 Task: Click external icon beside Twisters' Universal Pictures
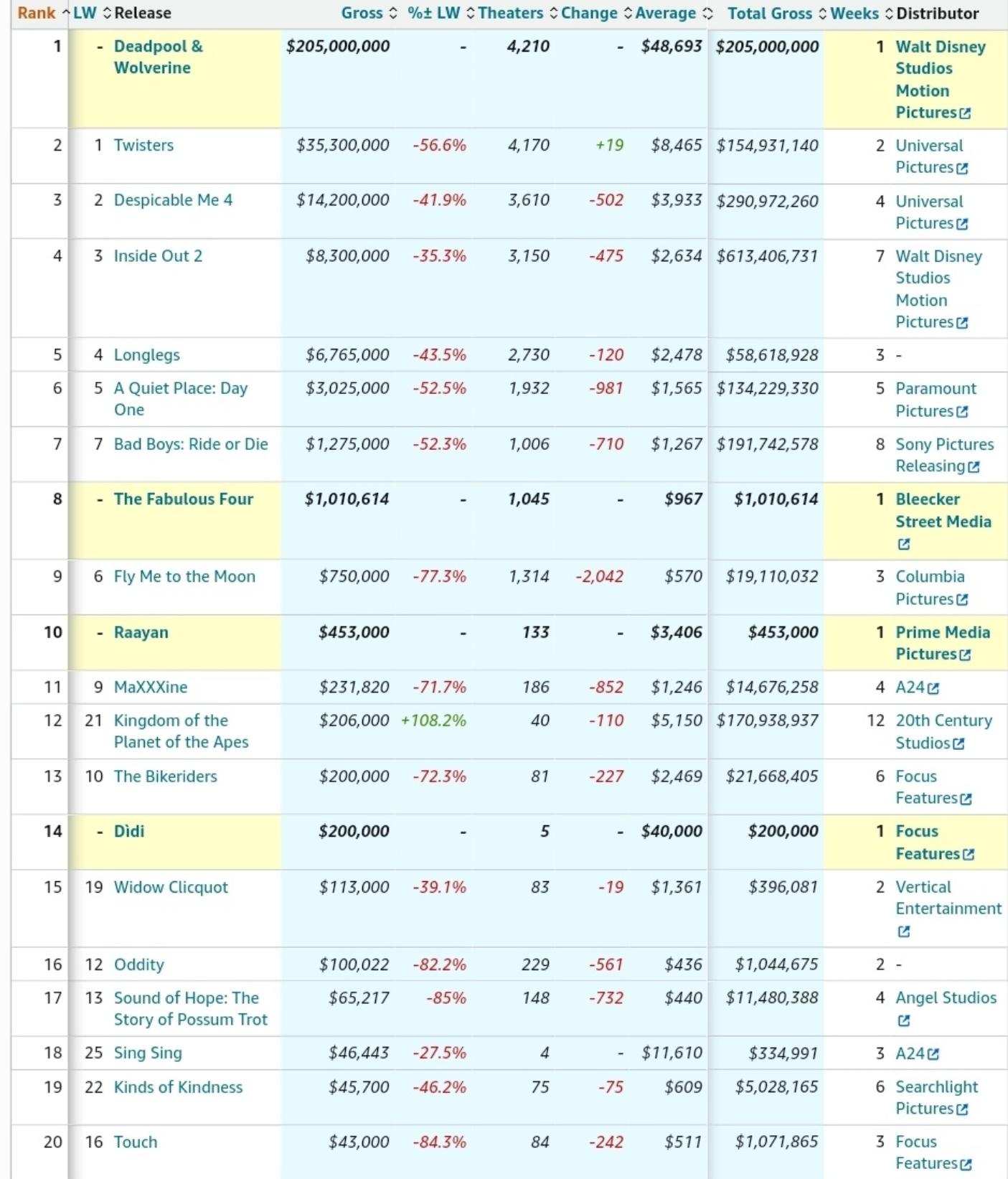pyautogui.click(x=962, y=168)
